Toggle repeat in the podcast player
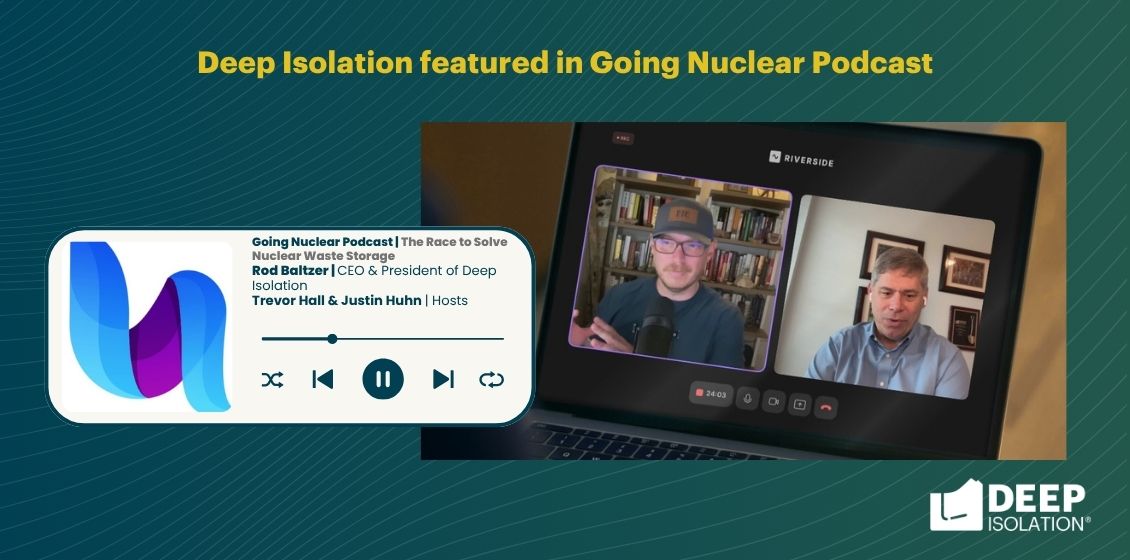The image size is (1130, 560). tap(491, 379)
